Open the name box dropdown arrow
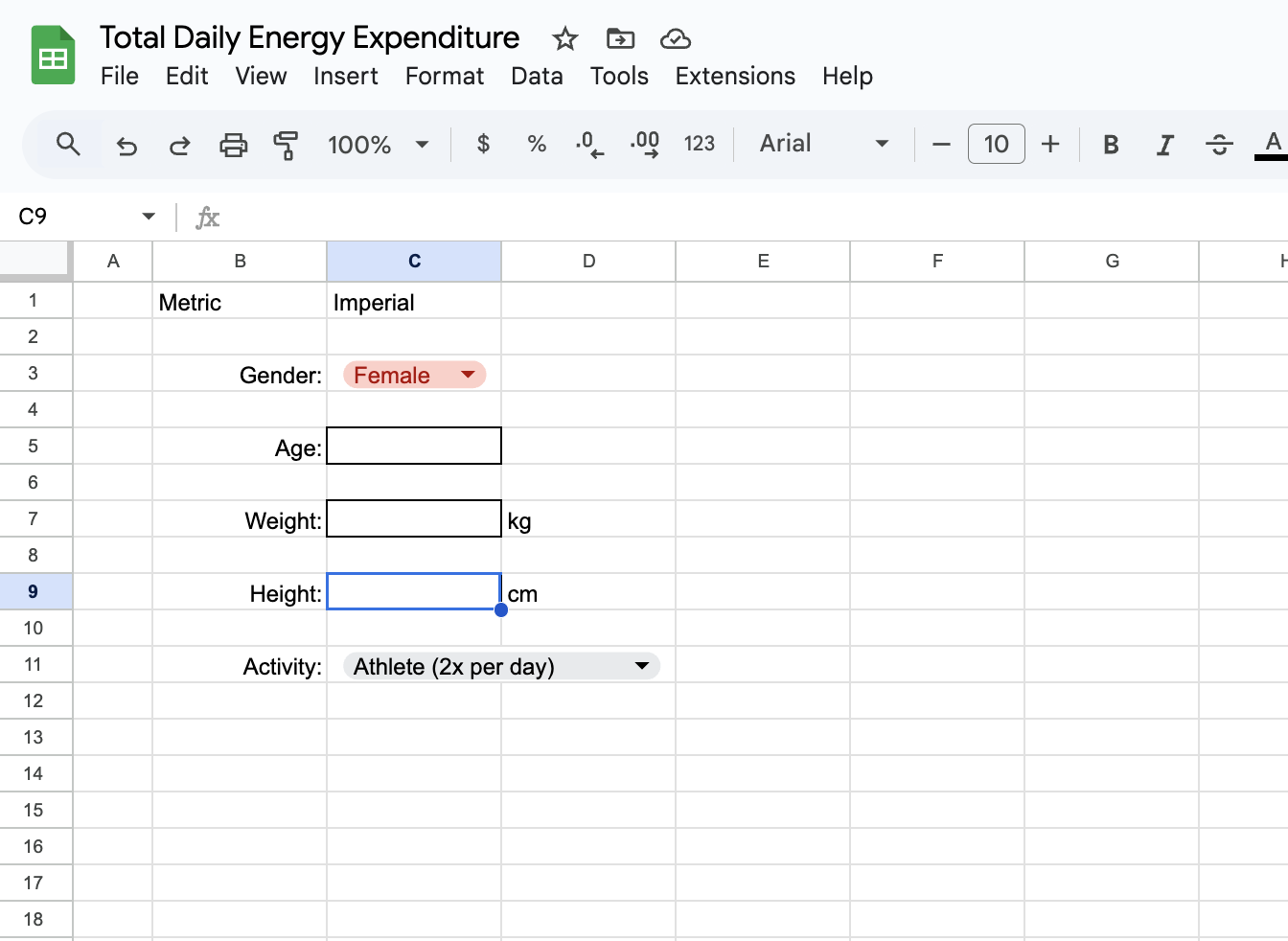The height and width of the screenshot is (941, 1288). tap(149, 217)
